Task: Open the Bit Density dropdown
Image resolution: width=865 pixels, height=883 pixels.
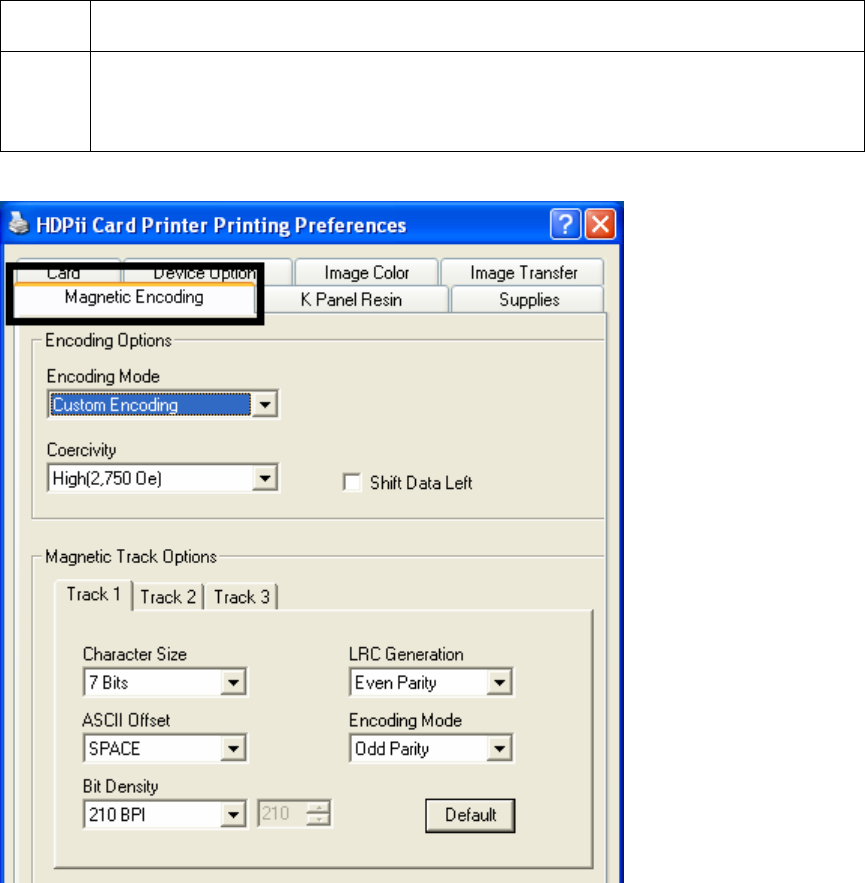Action: click(x=233, y=814)
